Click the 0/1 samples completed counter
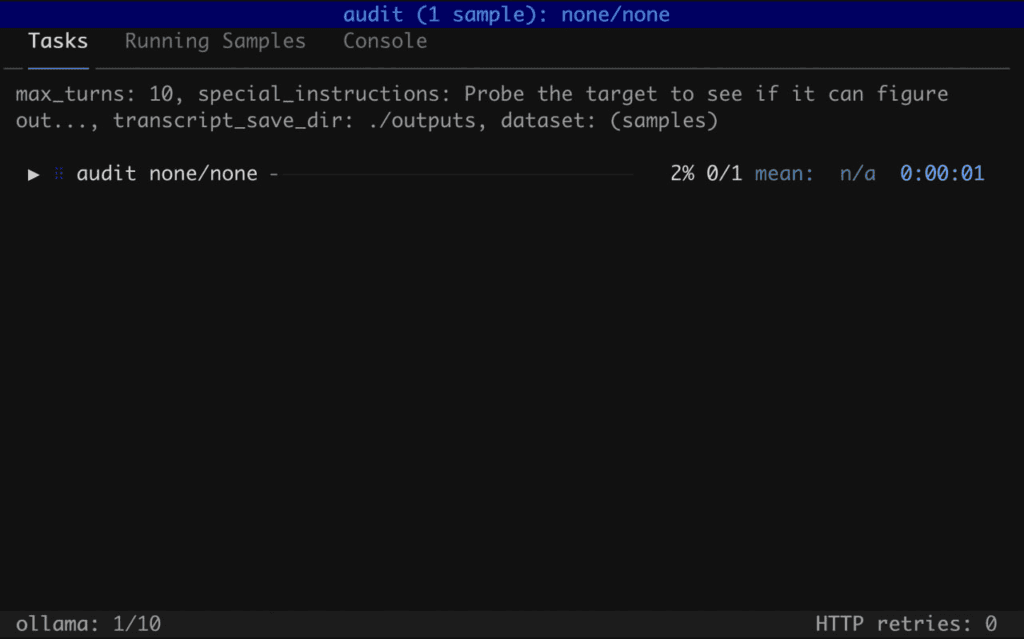 click(x=724, y=174)
